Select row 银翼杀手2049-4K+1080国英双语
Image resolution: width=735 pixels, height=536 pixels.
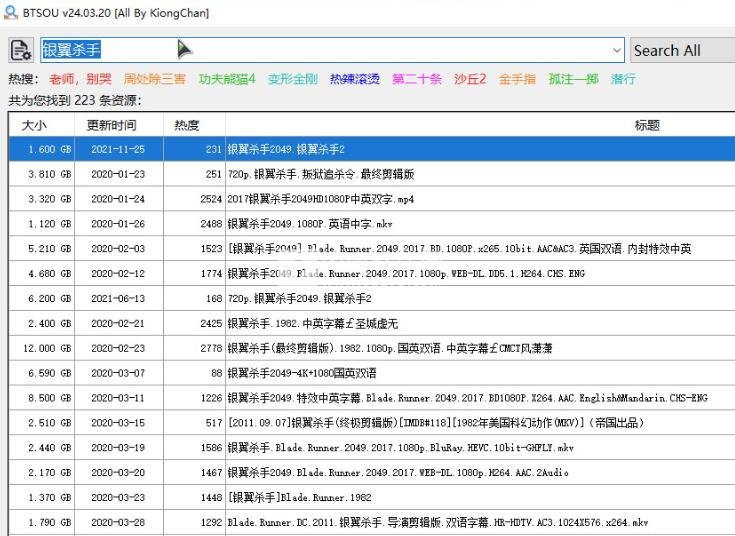pyautogui.click(x=372, y=373)
